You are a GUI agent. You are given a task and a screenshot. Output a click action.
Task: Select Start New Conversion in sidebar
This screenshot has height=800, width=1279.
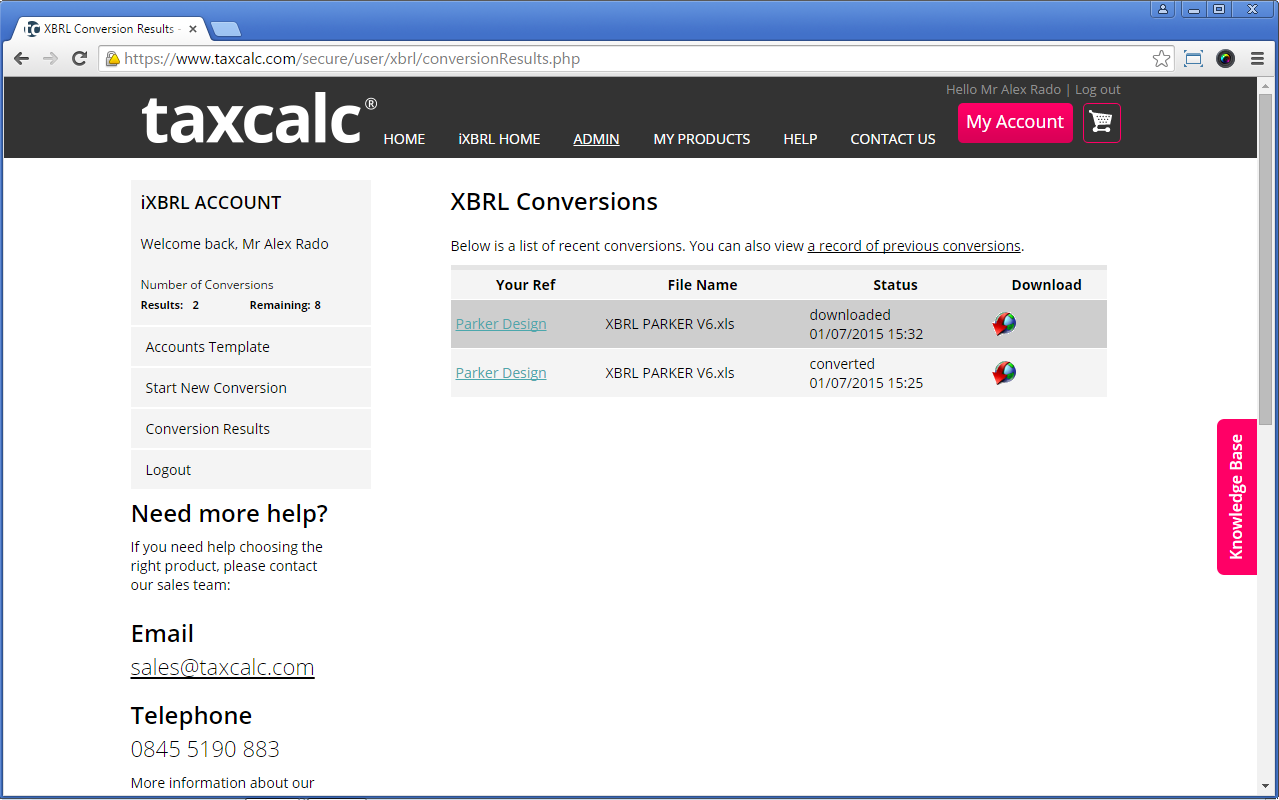[x=251, y=388]
